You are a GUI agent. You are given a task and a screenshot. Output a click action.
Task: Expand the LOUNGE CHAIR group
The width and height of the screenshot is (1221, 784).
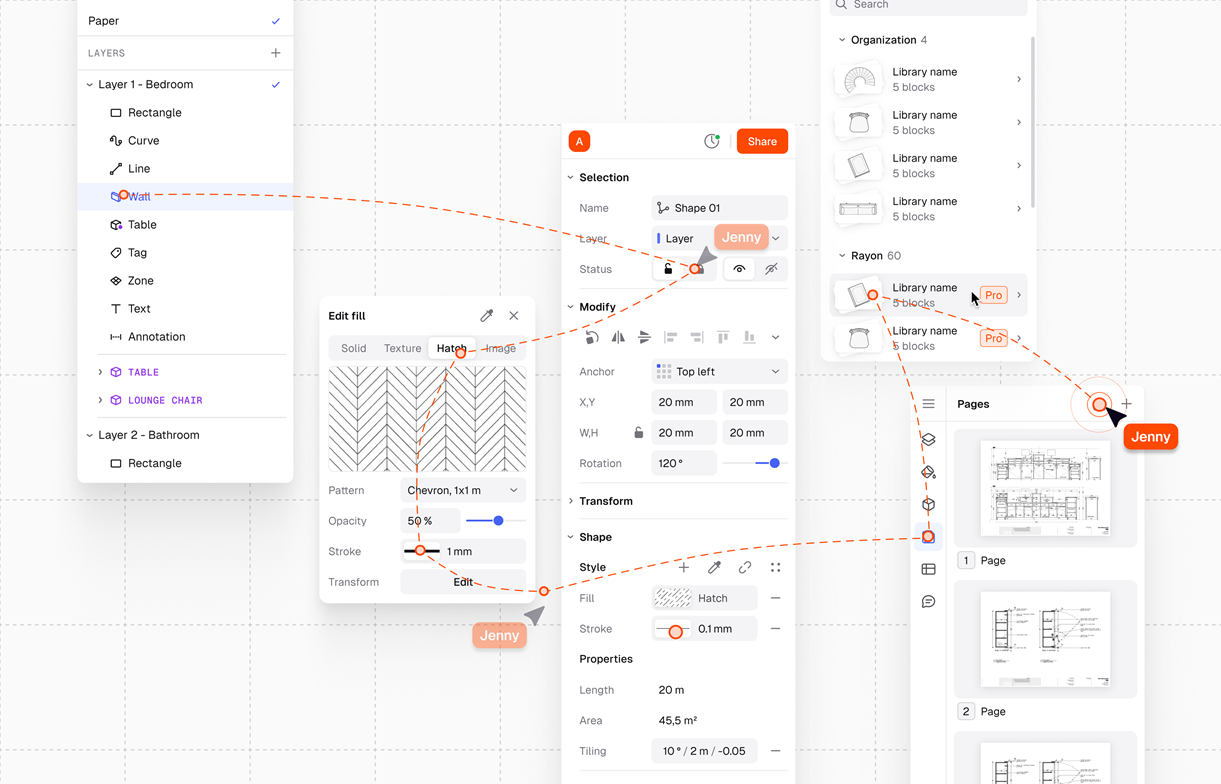(100, 400)
